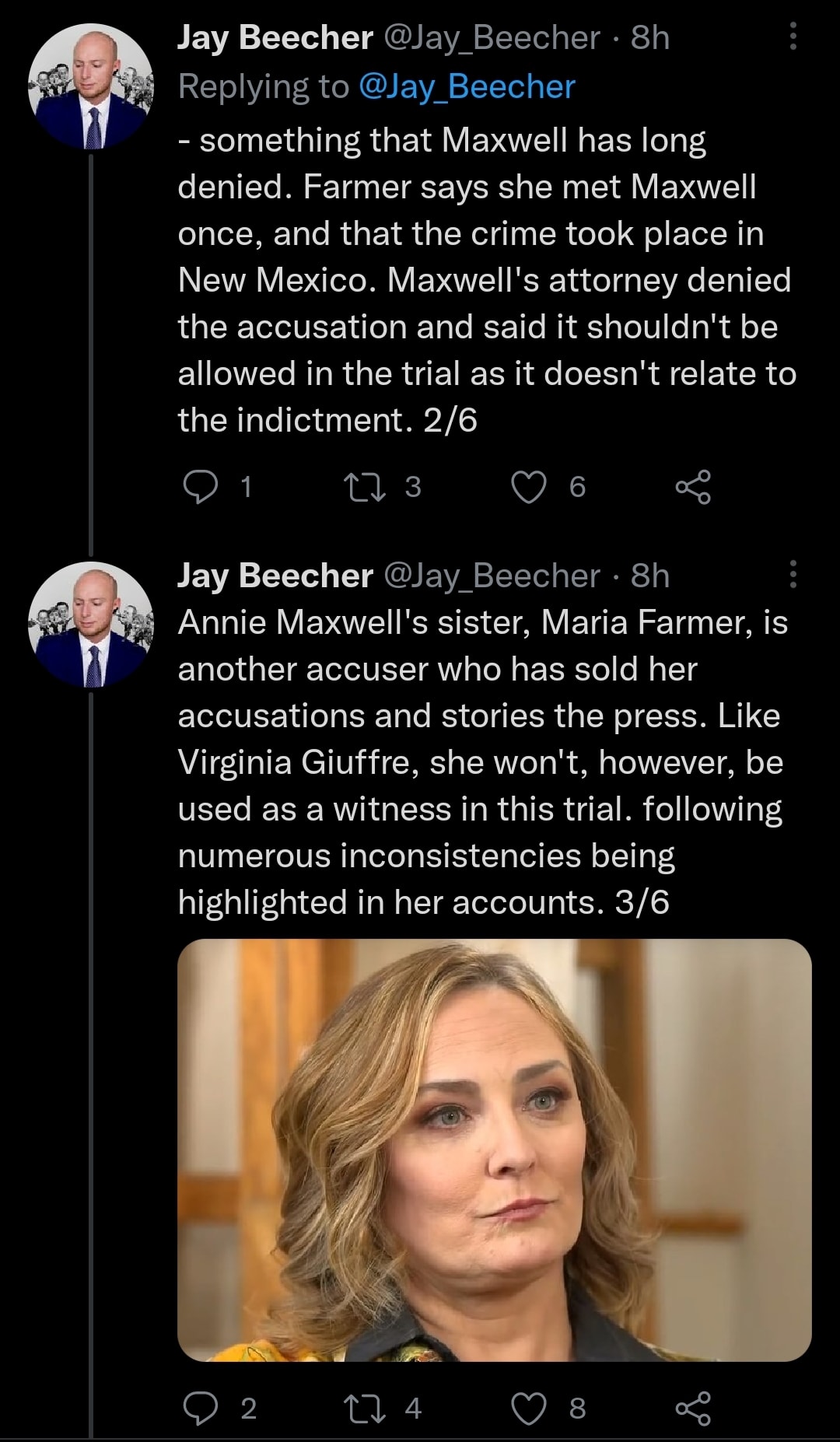Open the @Jay_Beecher reply mention link
Screen dimensions: 840x1442
point(467,86)
